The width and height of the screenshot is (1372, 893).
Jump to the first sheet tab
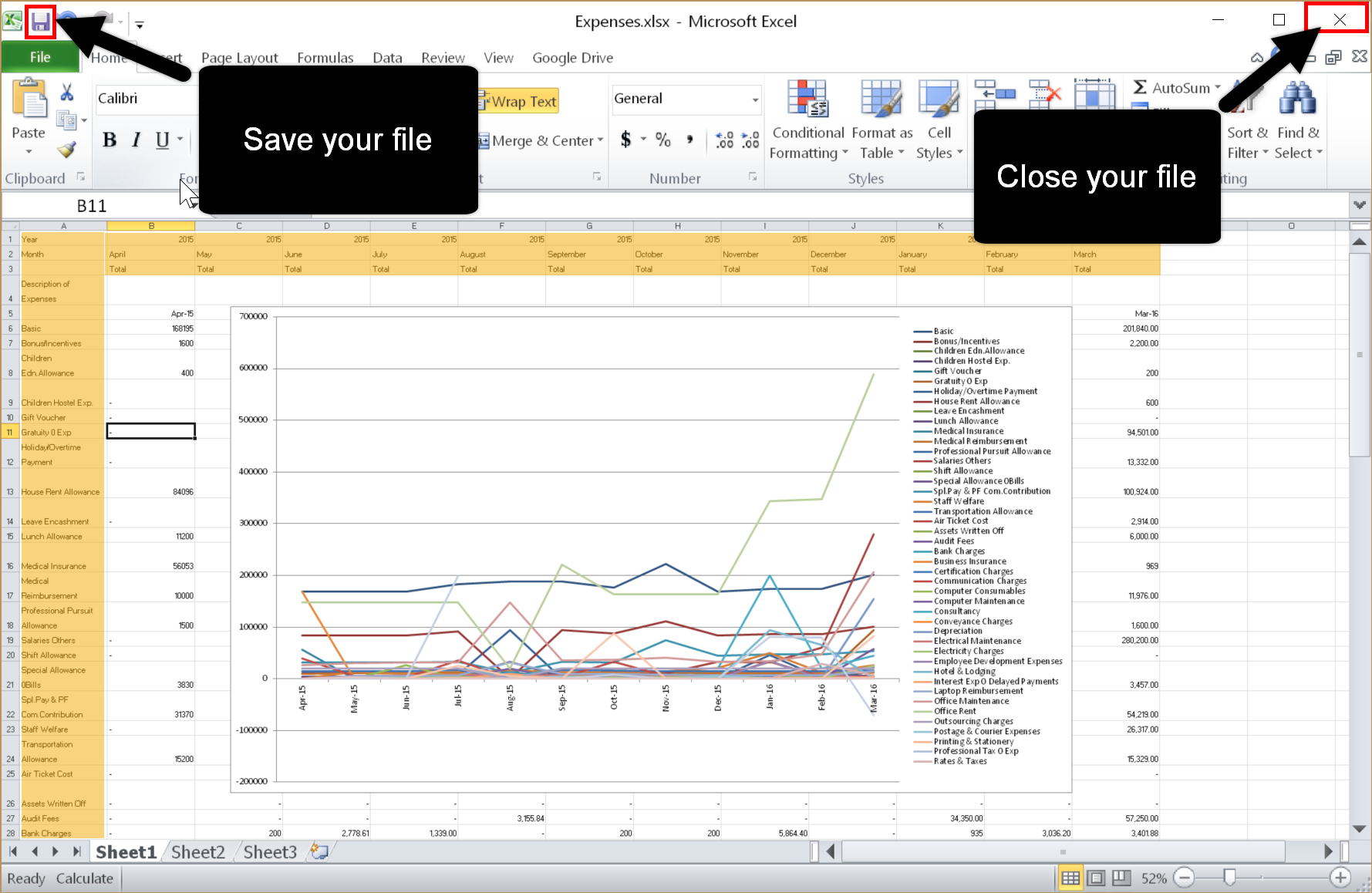[x=13, y=852]
